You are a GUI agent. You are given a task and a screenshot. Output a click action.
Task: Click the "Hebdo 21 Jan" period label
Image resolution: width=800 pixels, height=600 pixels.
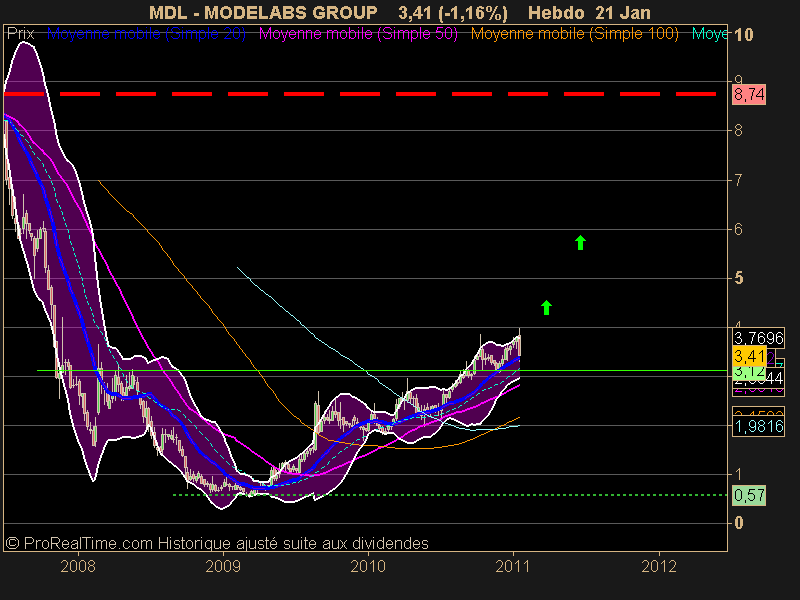click(589, 13)
